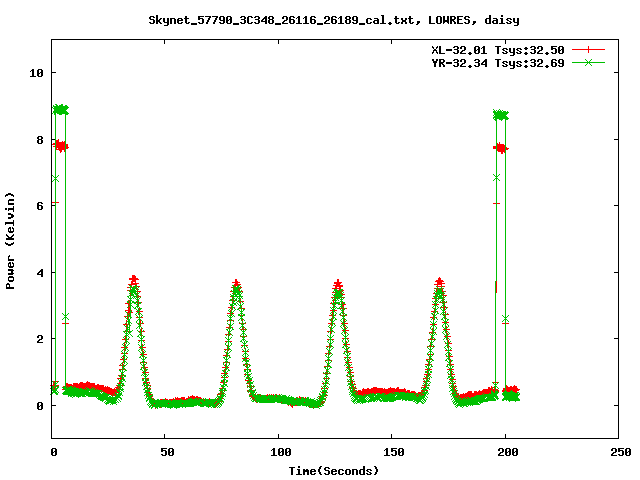
Task: Click the y-axis tick label 10
Action: tap(36, 73)
